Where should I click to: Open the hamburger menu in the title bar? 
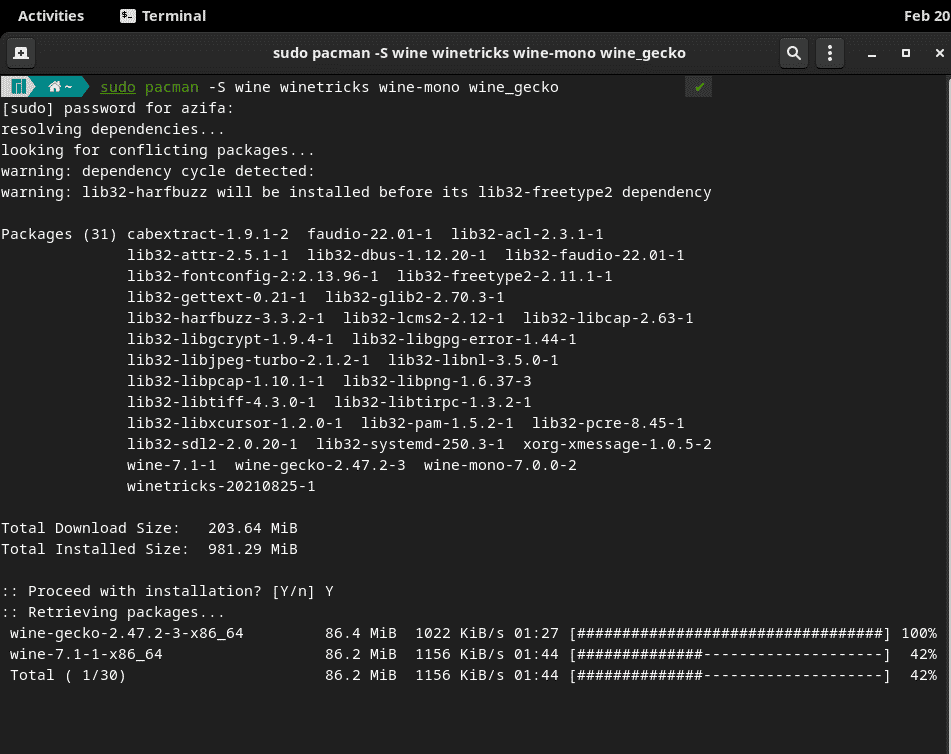click(x=829, y=52)
